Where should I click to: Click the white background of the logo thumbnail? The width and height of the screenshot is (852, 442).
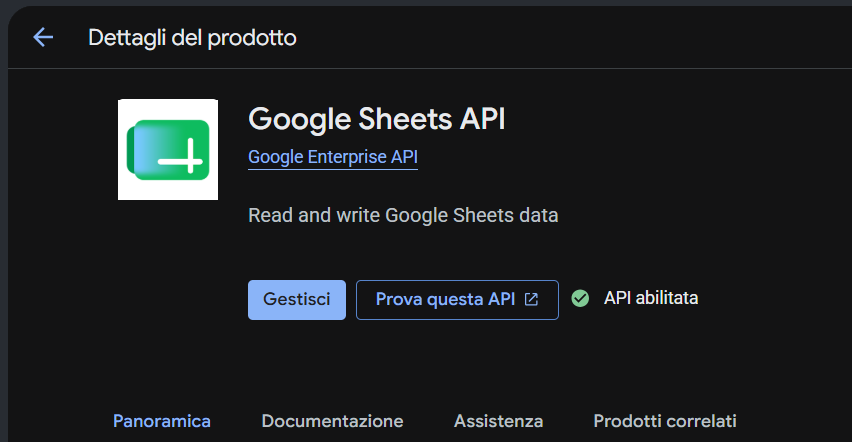(168, 109)
